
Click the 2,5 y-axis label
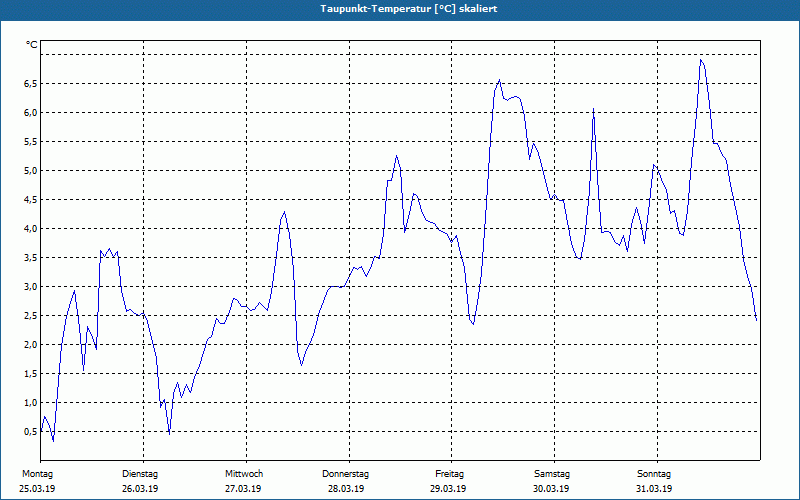(x=31, y=316)
